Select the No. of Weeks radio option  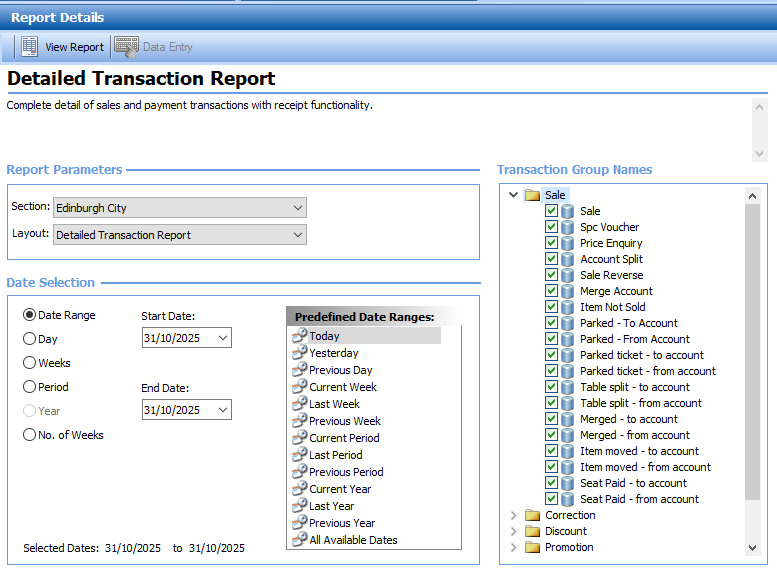29,435
